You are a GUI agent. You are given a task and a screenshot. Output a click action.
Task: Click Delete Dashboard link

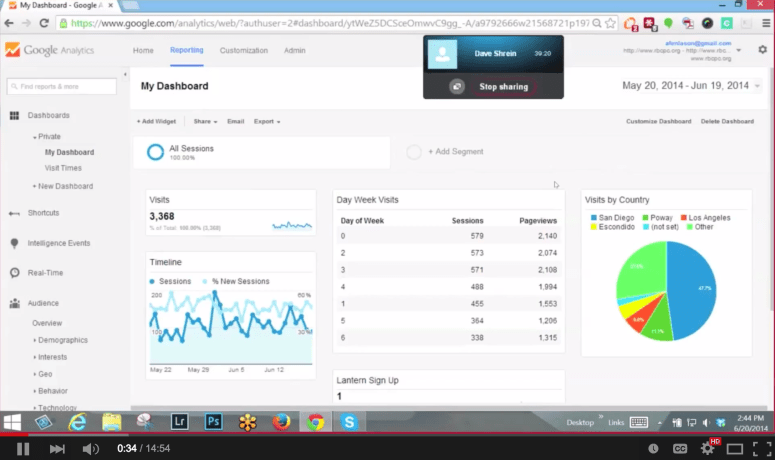click(727, 122)
